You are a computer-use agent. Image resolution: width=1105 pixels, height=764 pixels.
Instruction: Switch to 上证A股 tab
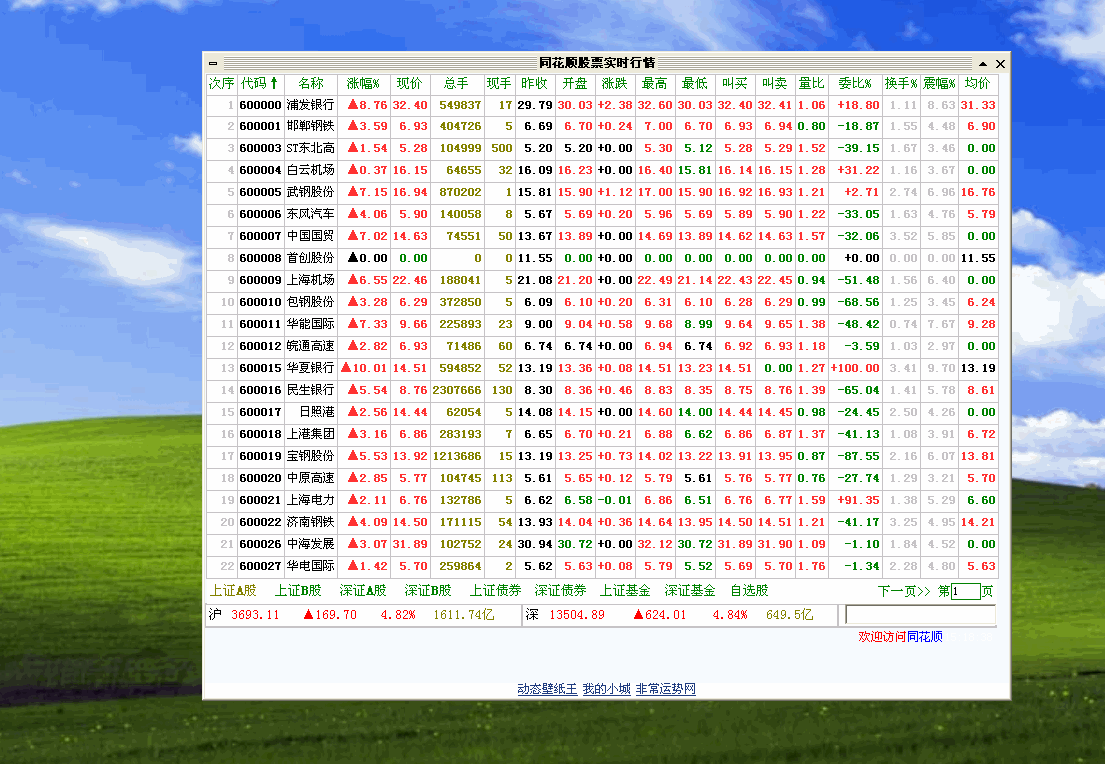click(233, 591)
